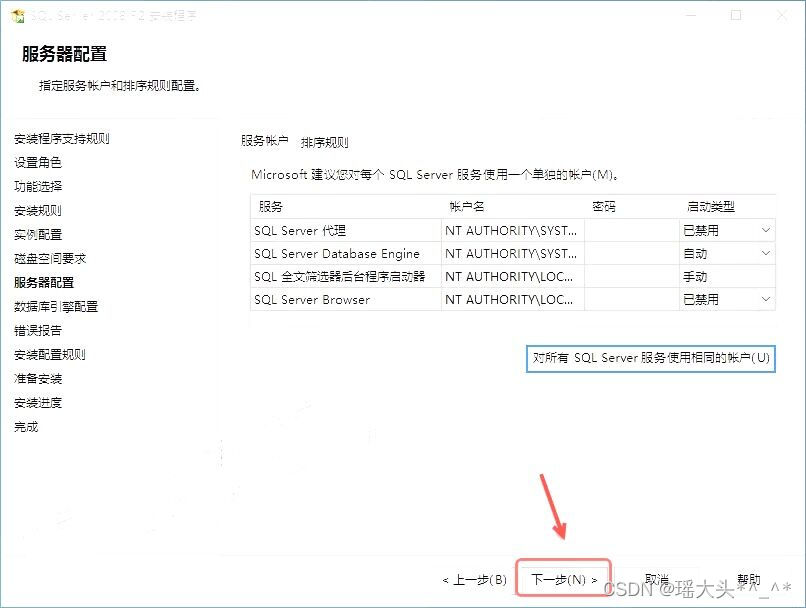Click 完成 in the step list

[x=26, y=427]
